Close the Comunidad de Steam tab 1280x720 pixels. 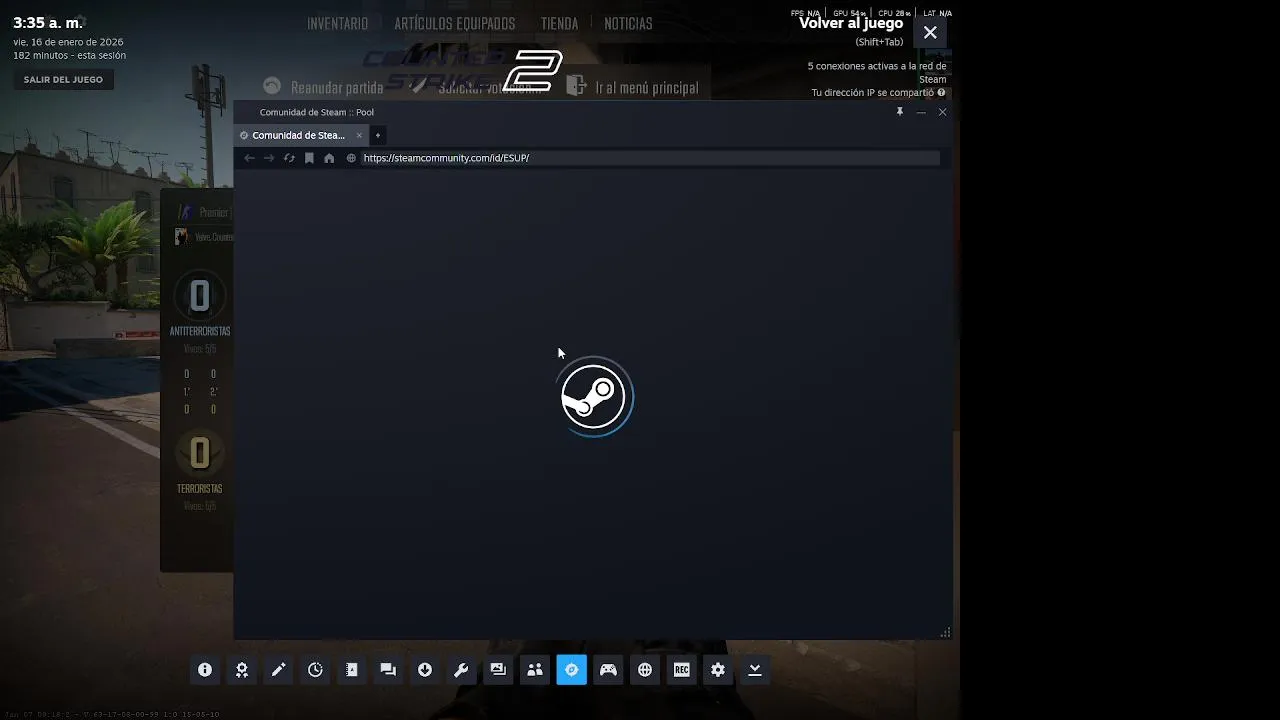359,135
